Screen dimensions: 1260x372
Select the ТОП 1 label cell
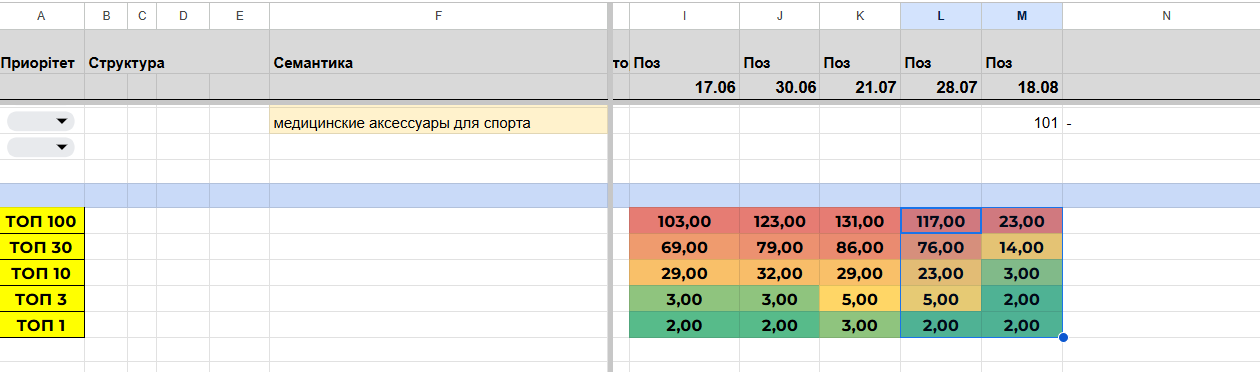[x=42, y=325]
